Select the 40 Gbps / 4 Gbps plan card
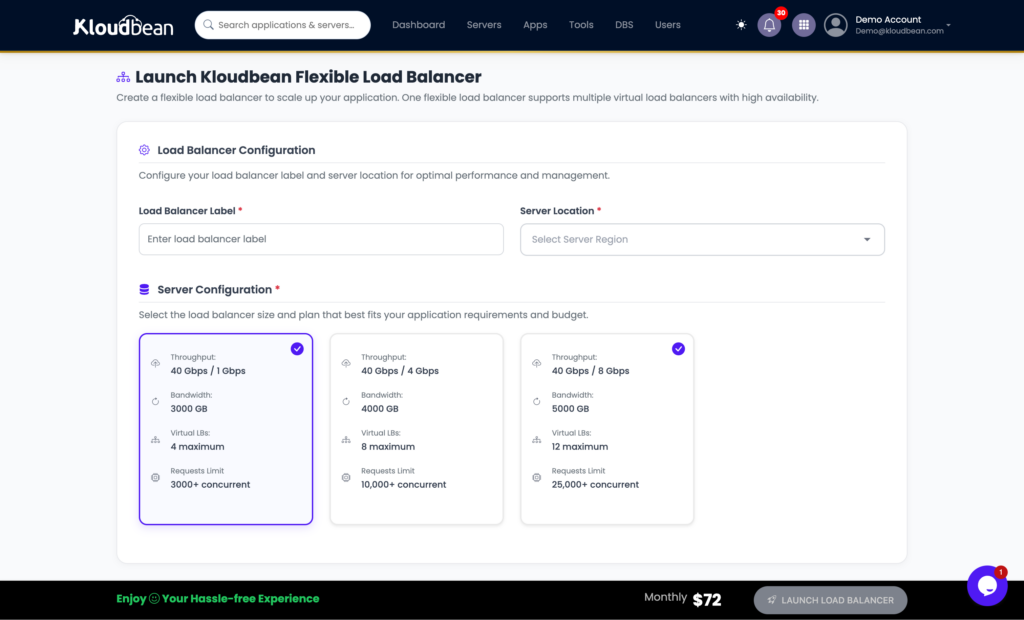1024x620 pixels. coord(417,429)
